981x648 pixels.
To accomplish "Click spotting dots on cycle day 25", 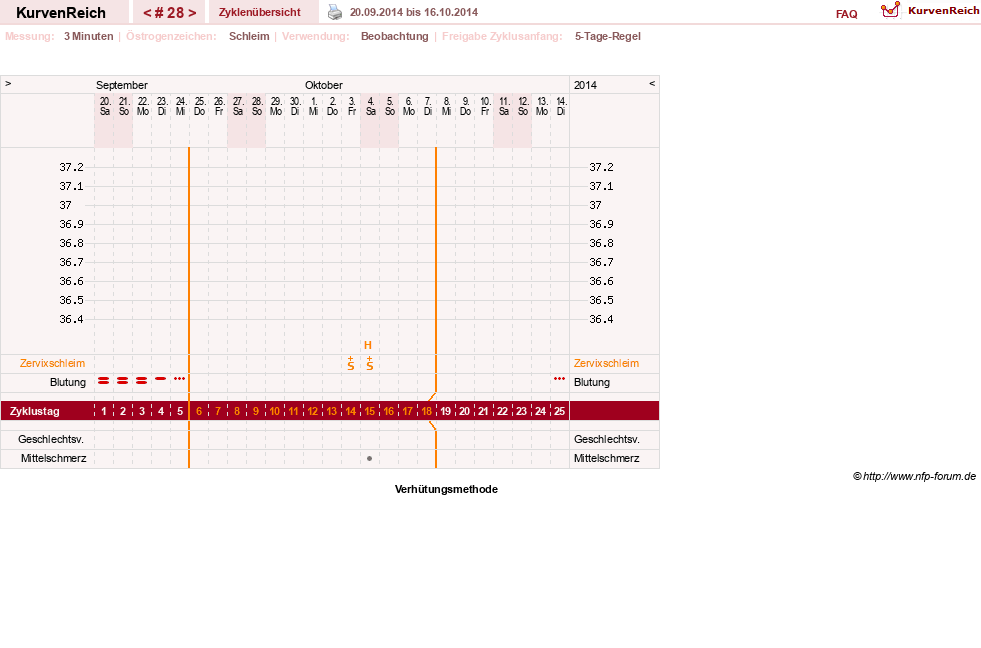I will pos(559,378).
